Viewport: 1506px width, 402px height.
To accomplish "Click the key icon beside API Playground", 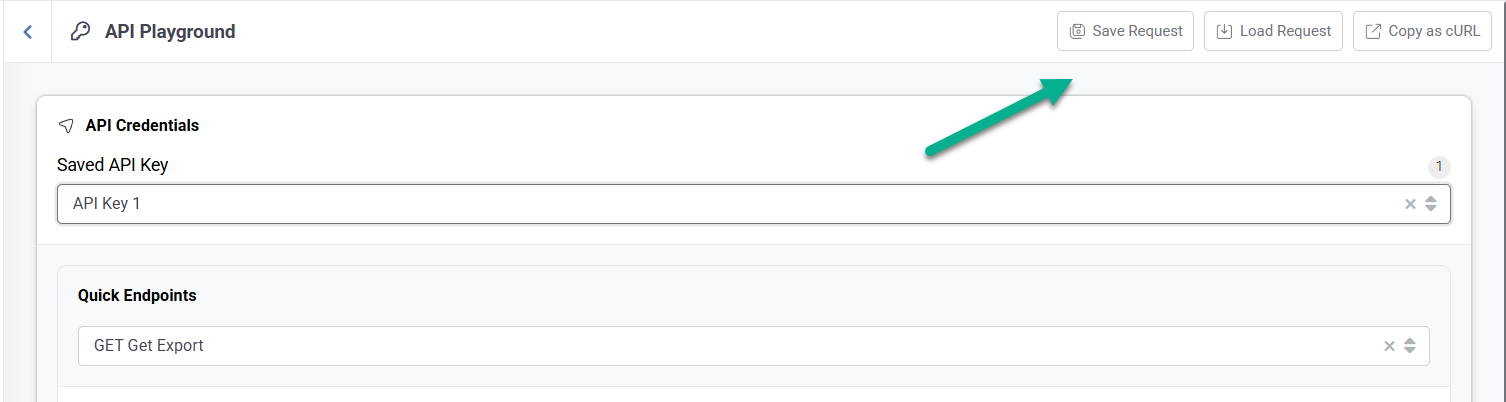I will point(80,32).
